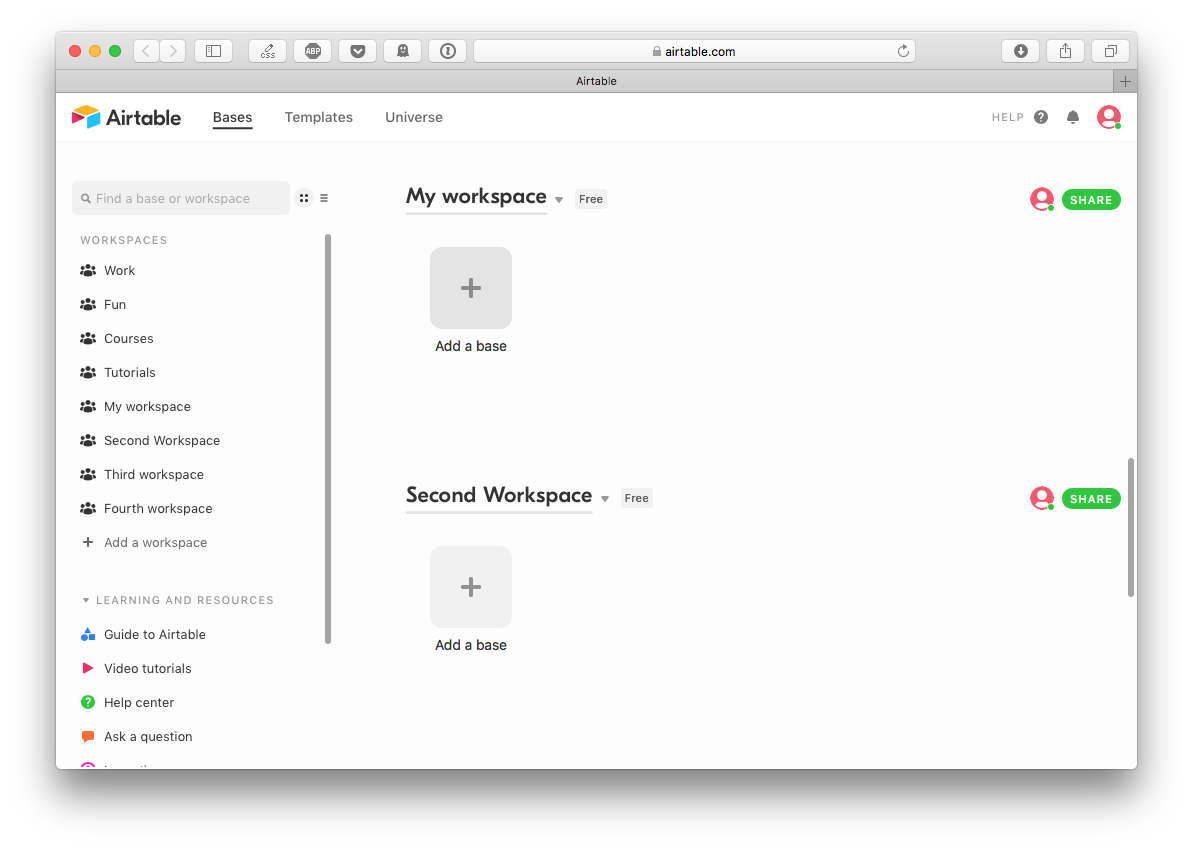
Task: Switch to the Universe tab
Action: tap(413, 117)
